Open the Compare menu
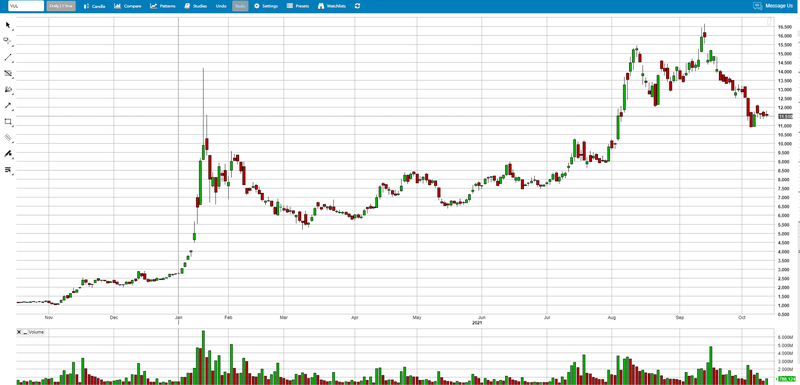The height and width of the screenshot is (385, 800). (128, 6)
